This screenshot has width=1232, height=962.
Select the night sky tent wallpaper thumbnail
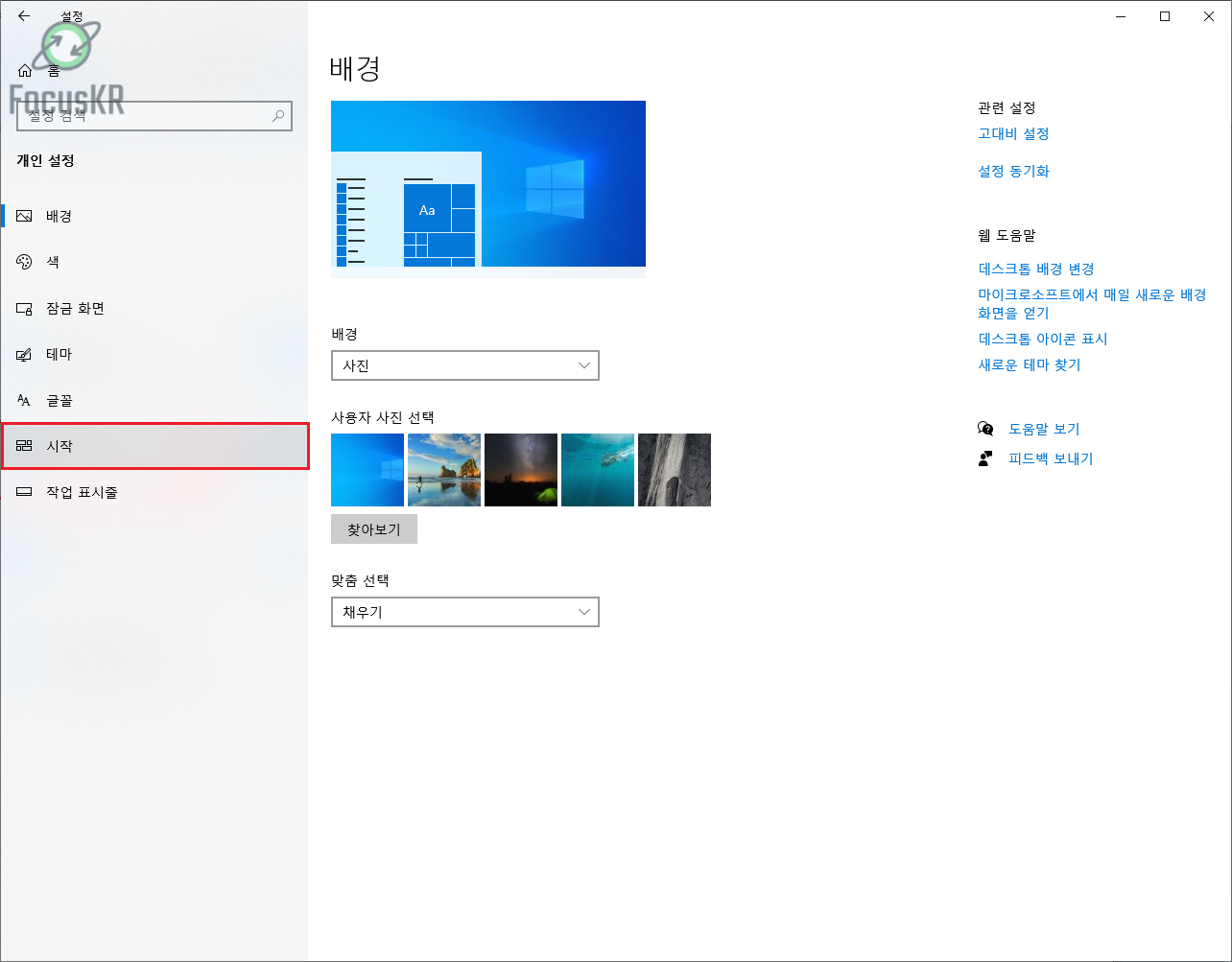[521, 470]
